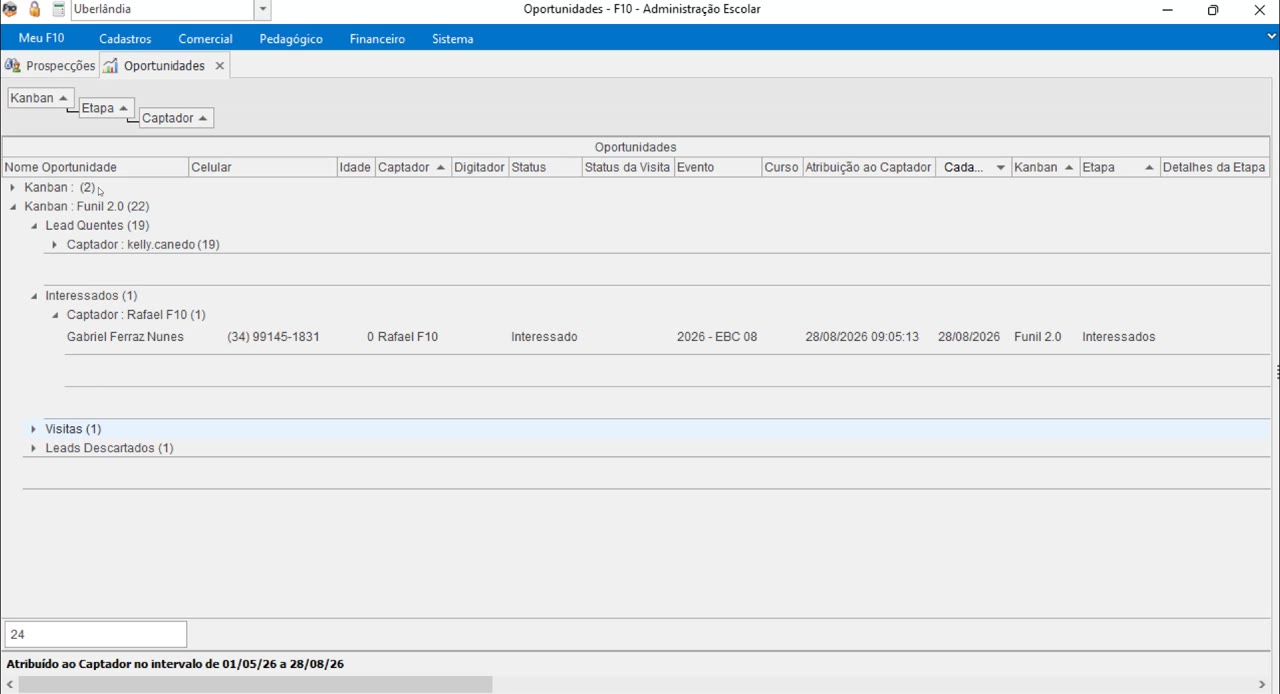Open the Uberlândia unit dropdown arrow
This screenshot has height=694, width=1280.
point(263,10)
